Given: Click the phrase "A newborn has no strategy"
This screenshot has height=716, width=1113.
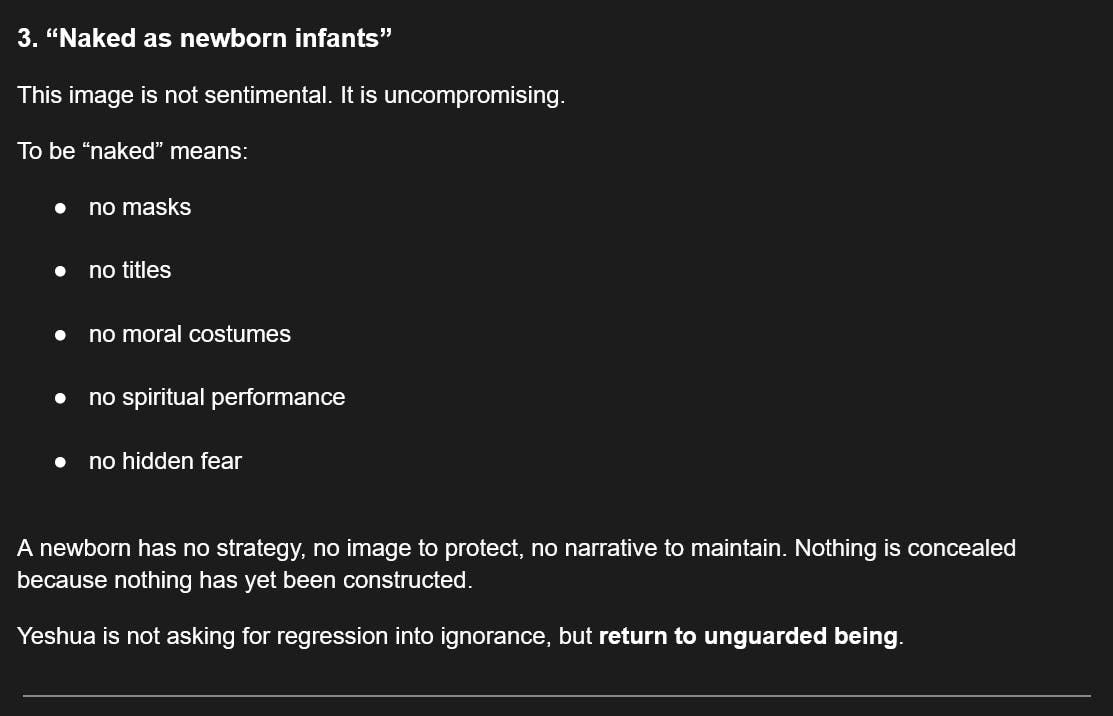Looking at the screenshot, I should [161, 548].
